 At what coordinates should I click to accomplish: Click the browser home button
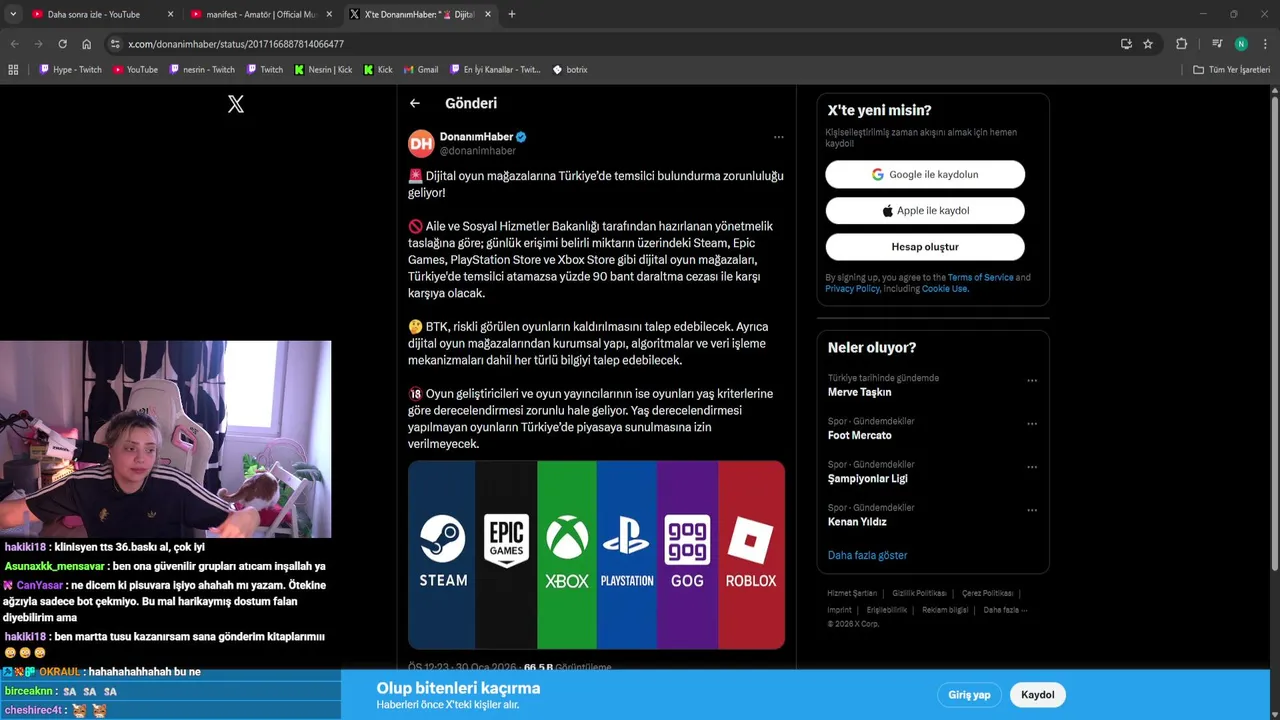pyautogui.click(x=87, y=44)
